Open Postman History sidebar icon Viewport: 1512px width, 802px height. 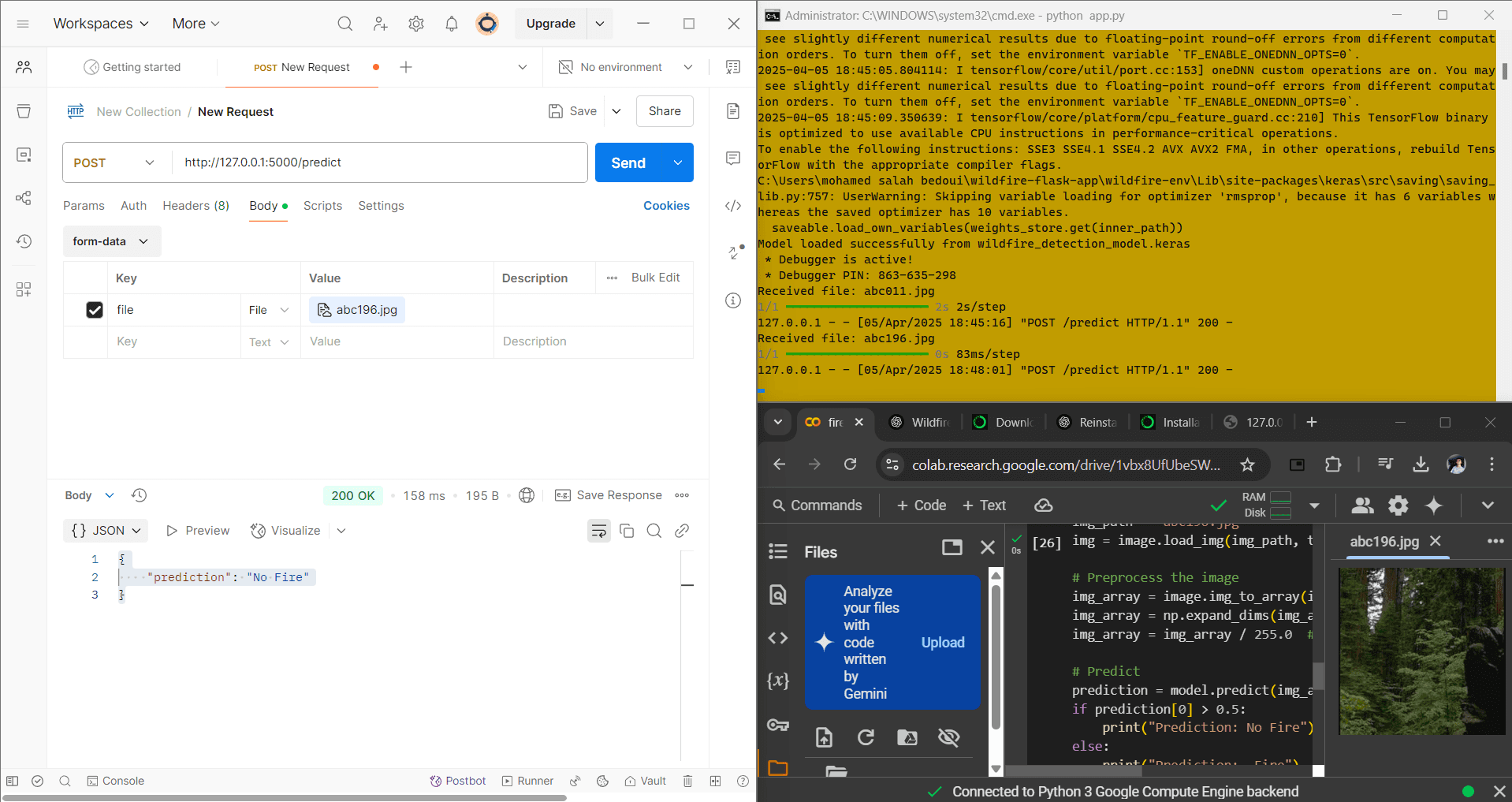(24, 241)
